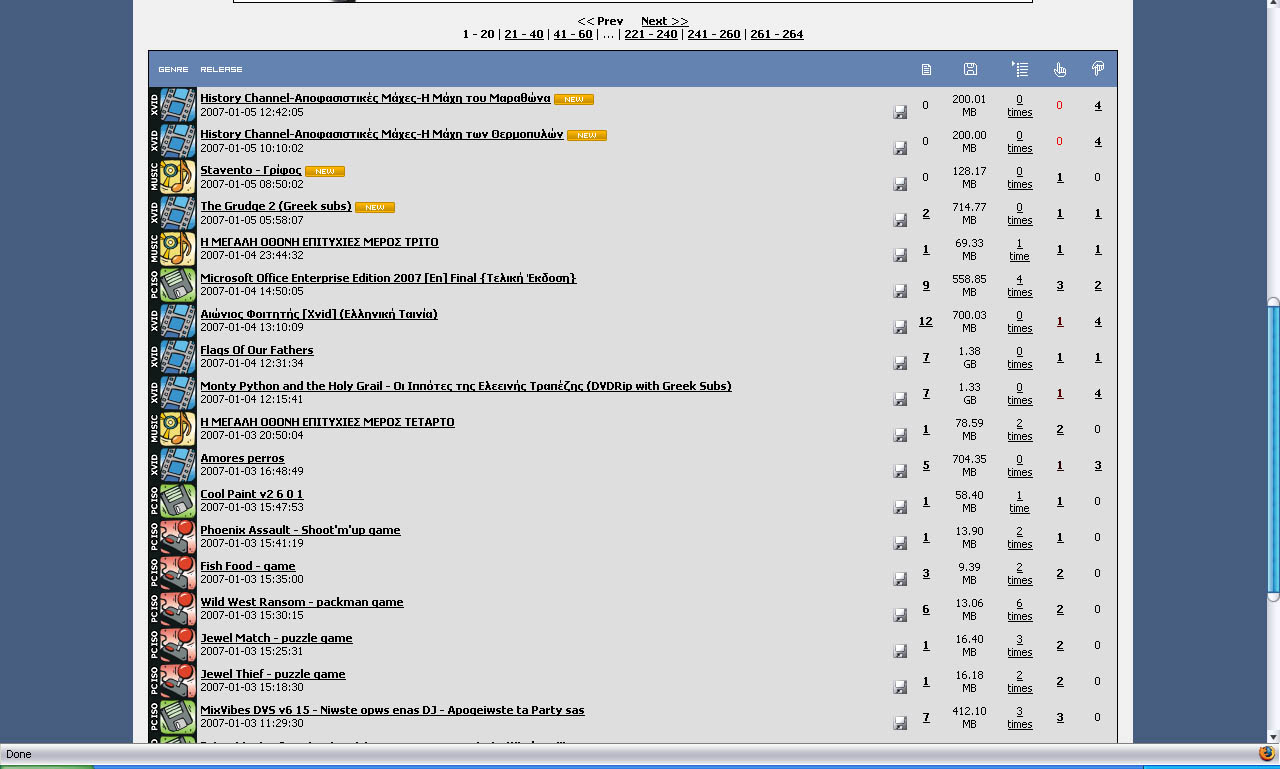
Task: Click the disk icon for Monty Python row
Action: coord(900,400)
